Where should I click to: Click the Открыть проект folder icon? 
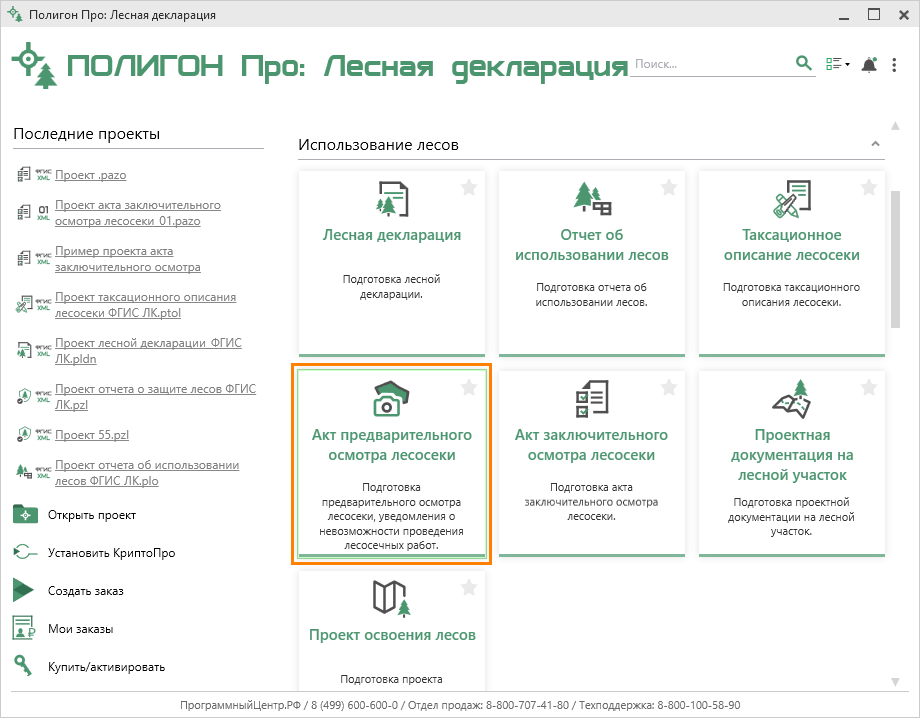25,514
